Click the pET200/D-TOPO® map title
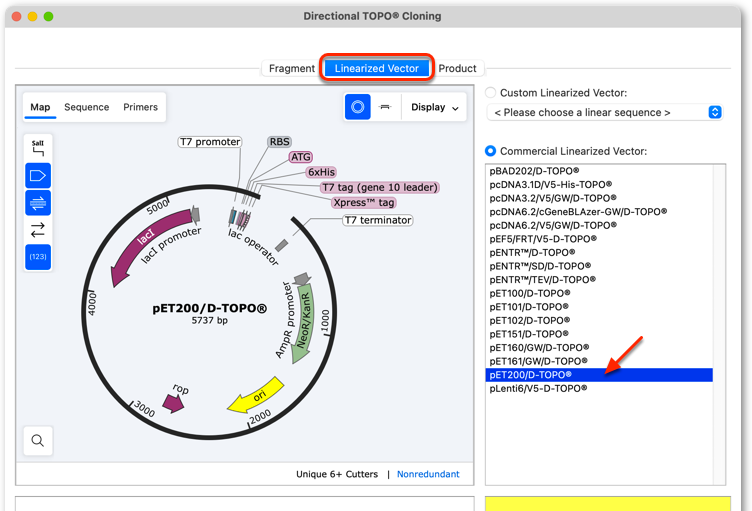Viewport: 752px width, 511px height. pyautogui.click(x=210, y=309)
